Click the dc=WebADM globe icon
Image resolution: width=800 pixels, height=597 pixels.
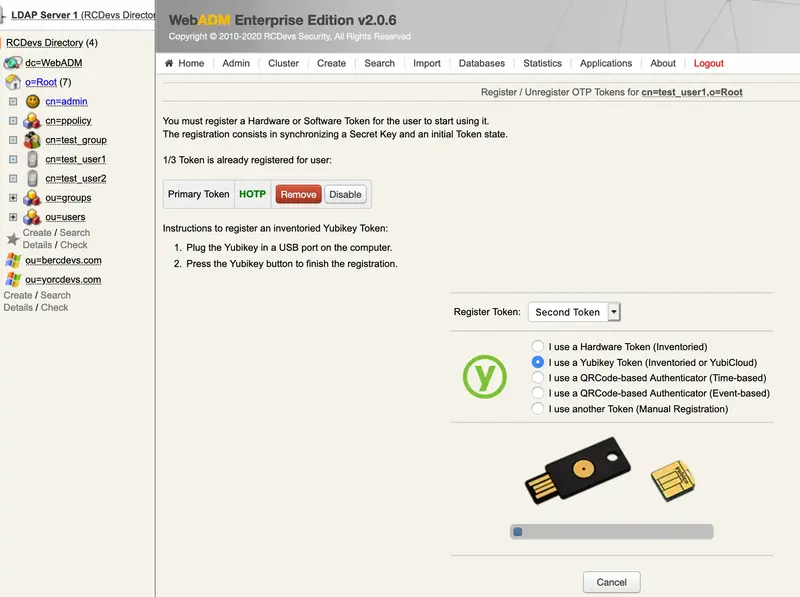pos(13,63)
